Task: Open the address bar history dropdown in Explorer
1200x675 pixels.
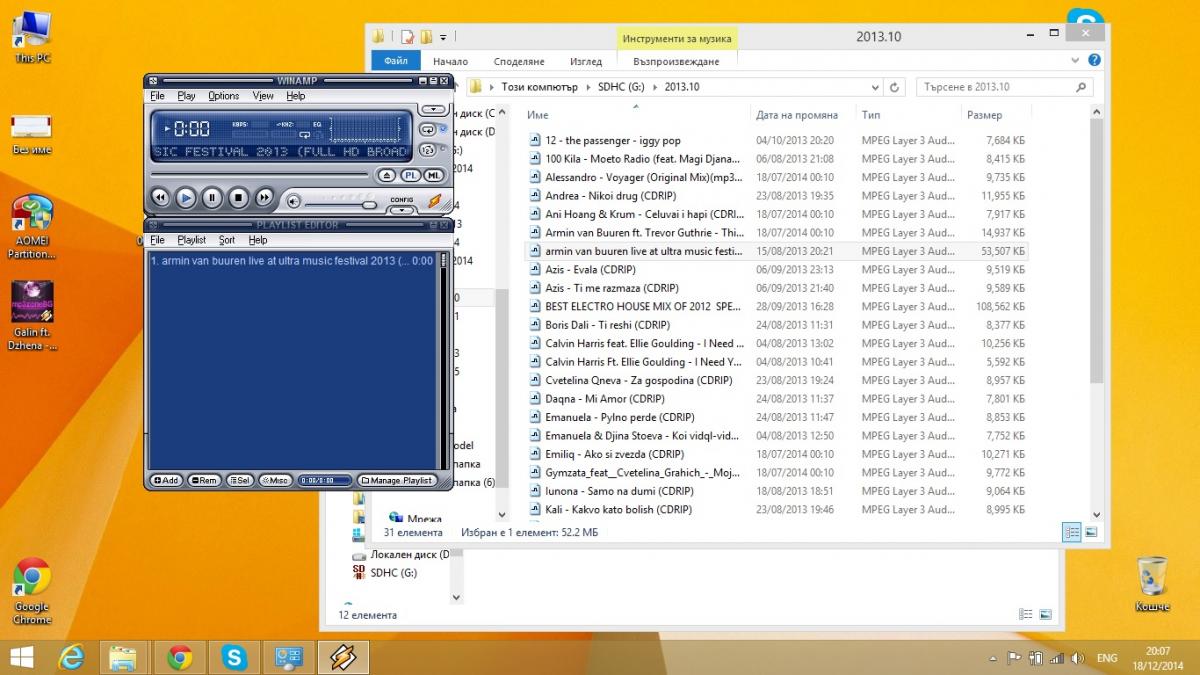Action: pyautogui.click(x=876, y=87)
